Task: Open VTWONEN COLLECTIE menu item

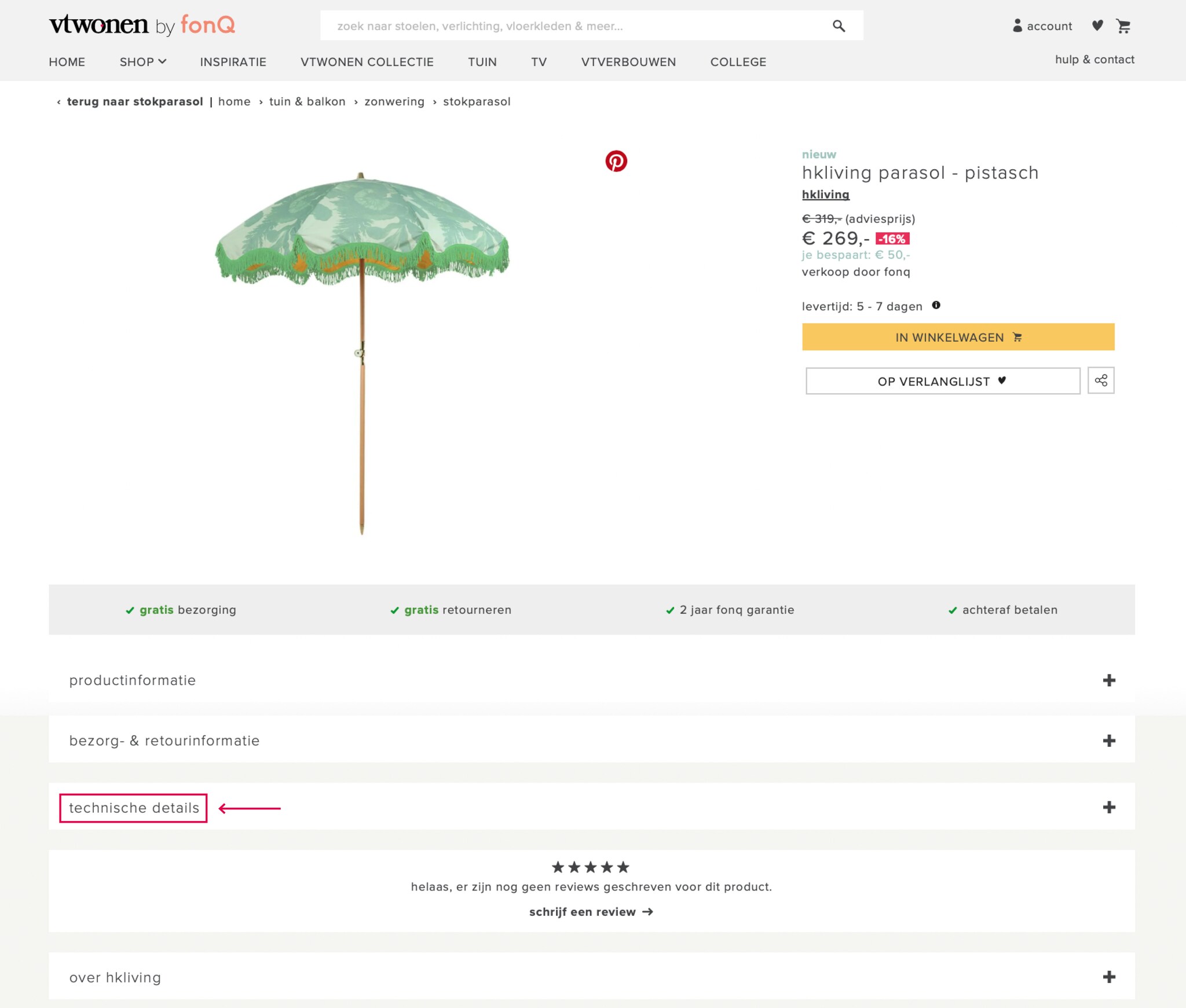Action: 367,62
